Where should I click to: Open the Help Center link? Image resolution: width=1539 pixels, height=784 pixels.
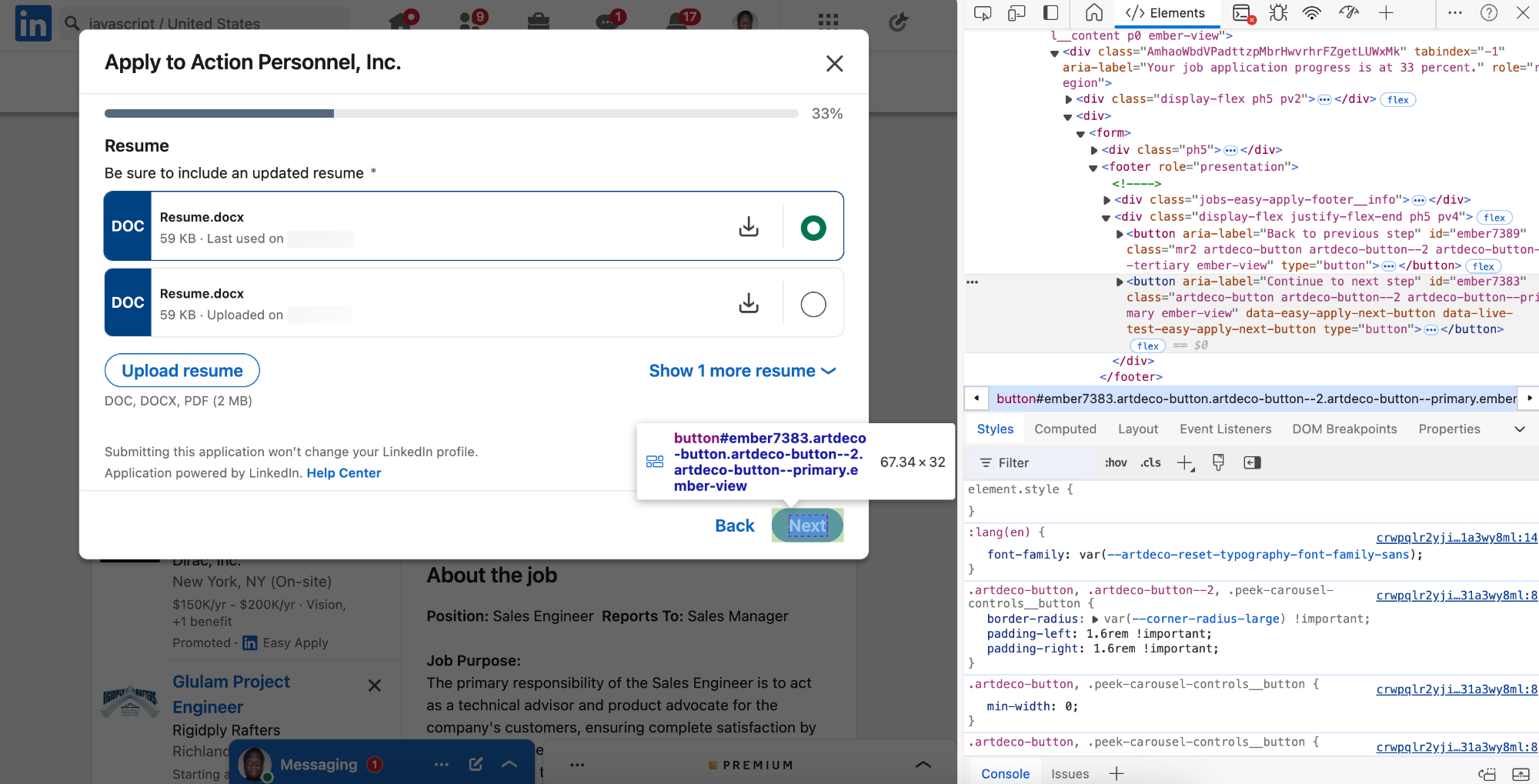pos(344,473)
